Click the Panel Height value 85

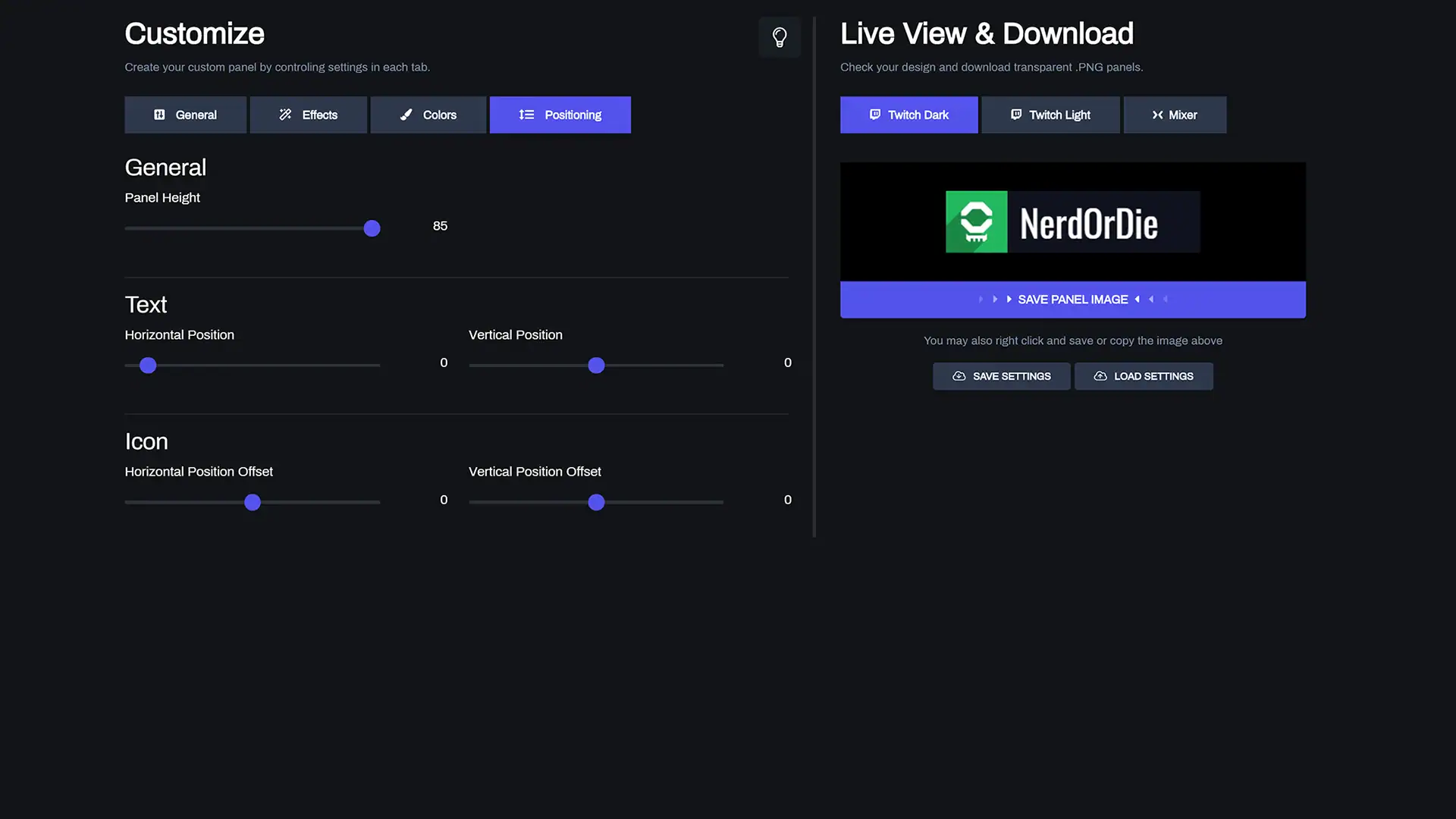click(440, 226)
